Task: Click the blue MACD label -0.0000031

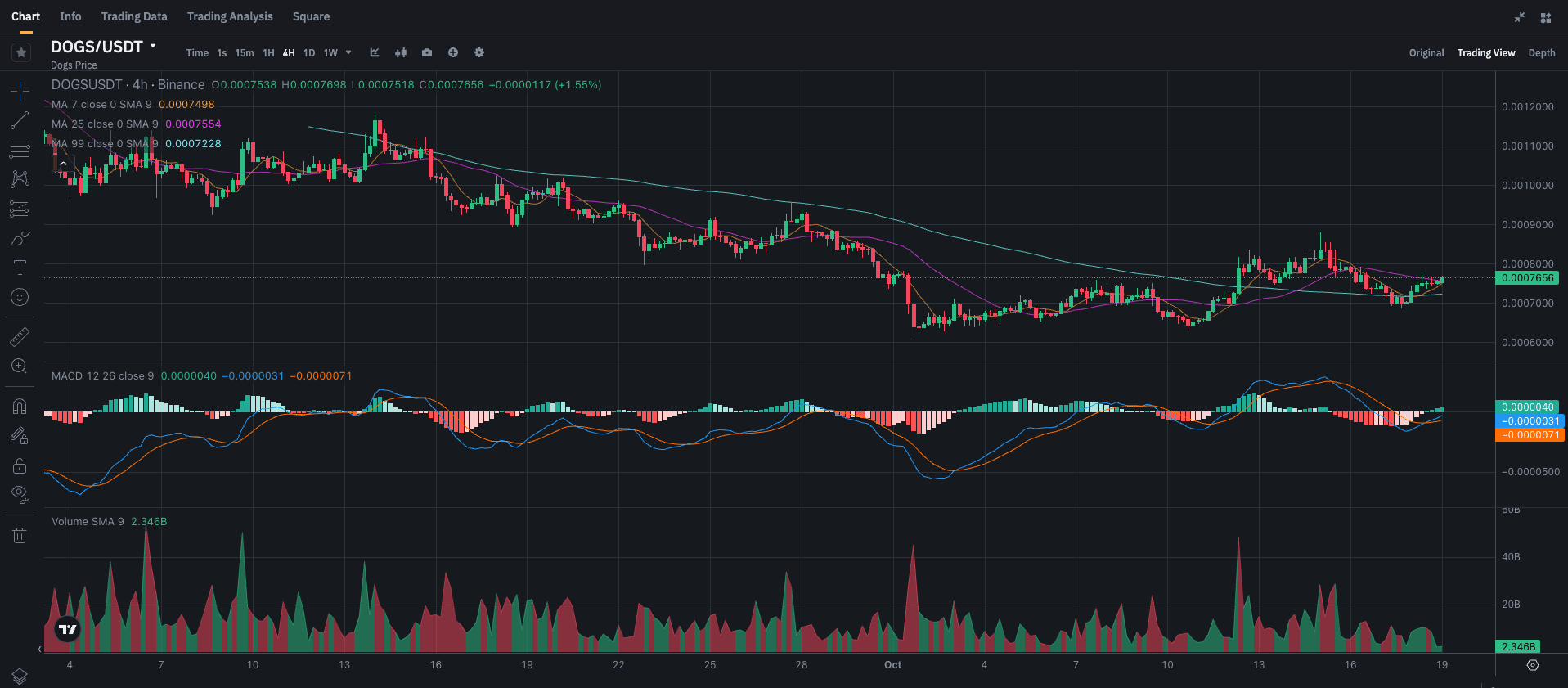Action: click(x=1530, y=421)
